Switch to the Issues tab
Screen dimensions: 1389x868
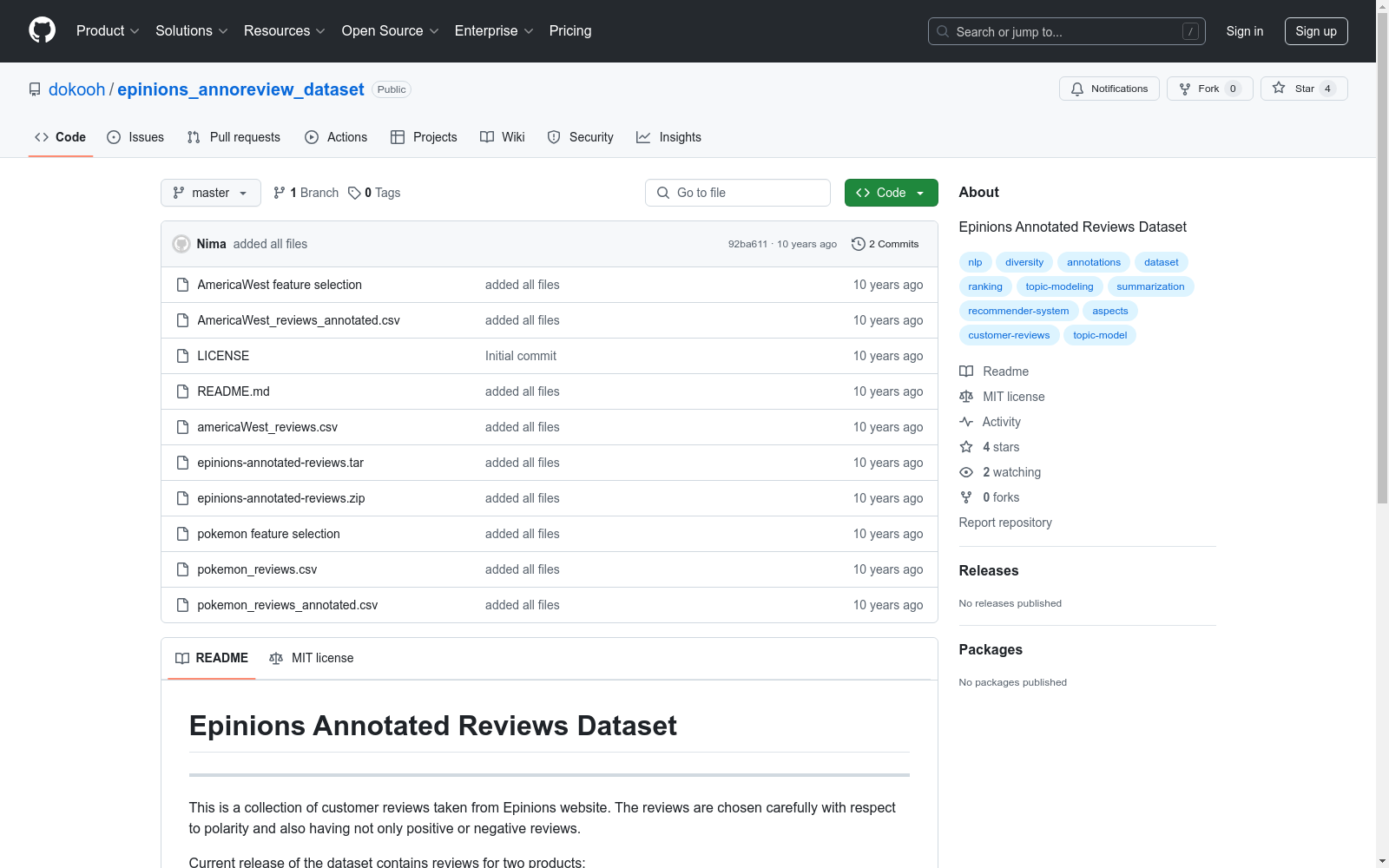(x=135, y=137)
